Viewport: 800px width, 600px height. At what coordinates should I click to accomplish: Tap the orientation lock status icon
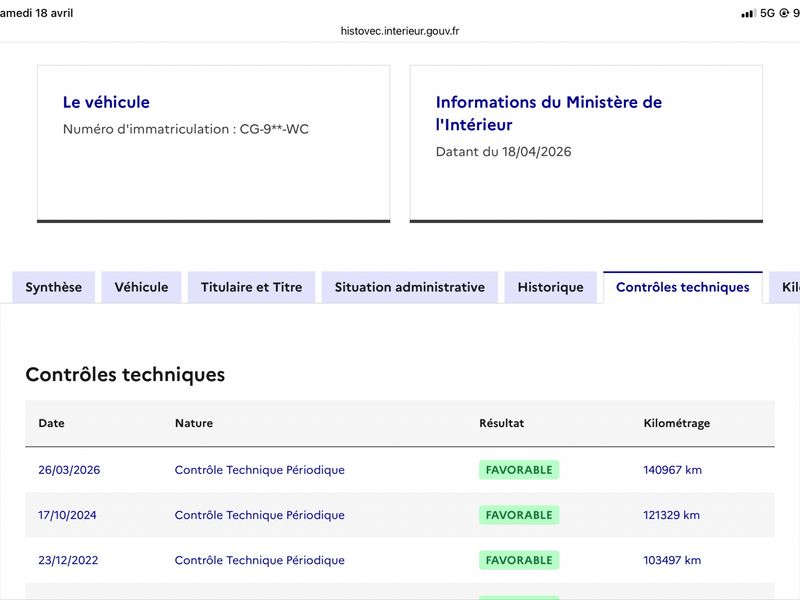(x=783, y=13)
